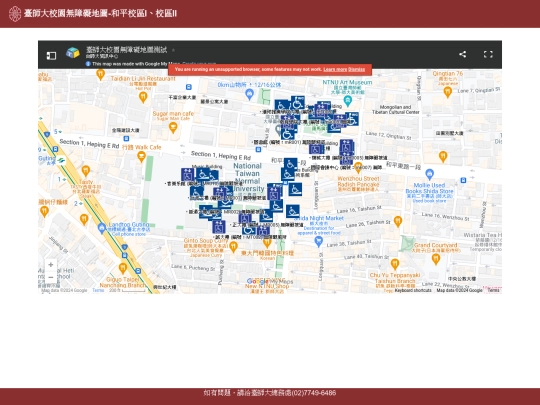
Task: Click the Sugar man cafe pin
Action: point(173,128)
